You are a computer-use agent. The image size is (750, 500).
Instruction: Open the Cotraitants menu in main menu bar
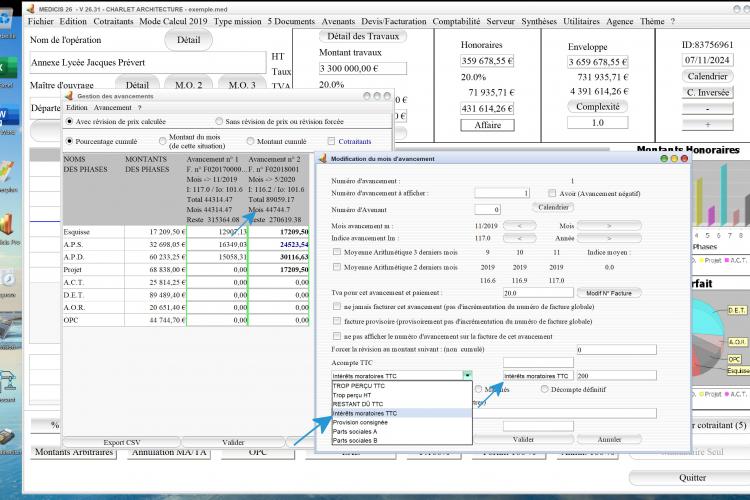coord(113,22)
